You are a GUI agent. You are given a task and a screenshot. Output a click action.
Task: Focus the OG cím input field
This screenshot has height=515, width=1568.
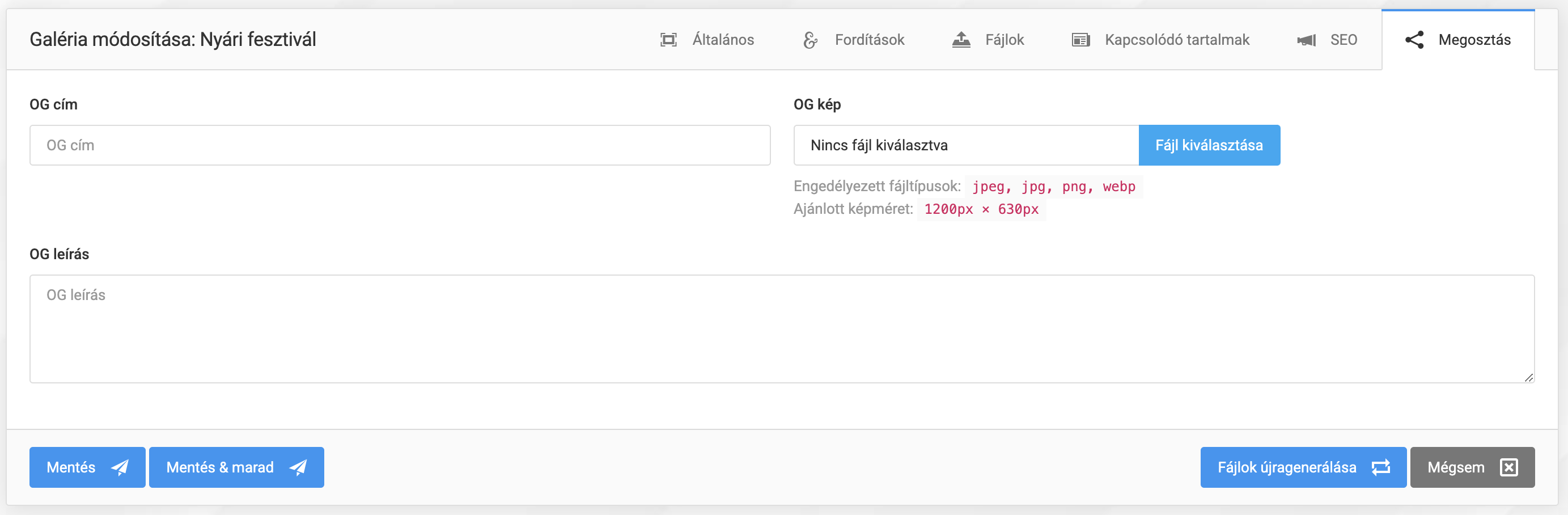click(x=399, y=146)
